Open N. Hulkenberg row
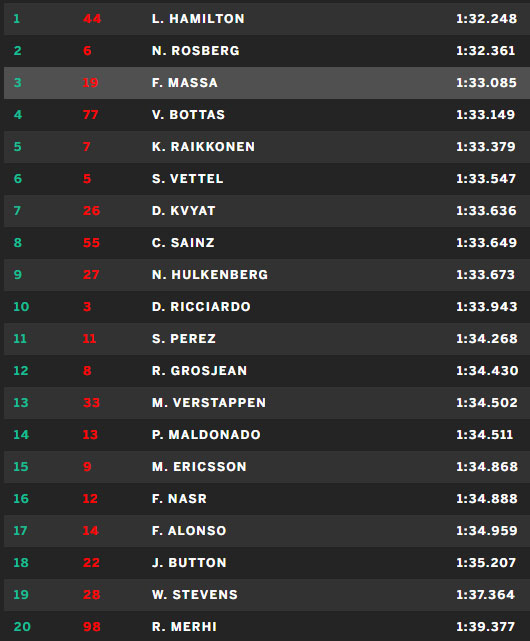The image size is (530, 641). 267,275
